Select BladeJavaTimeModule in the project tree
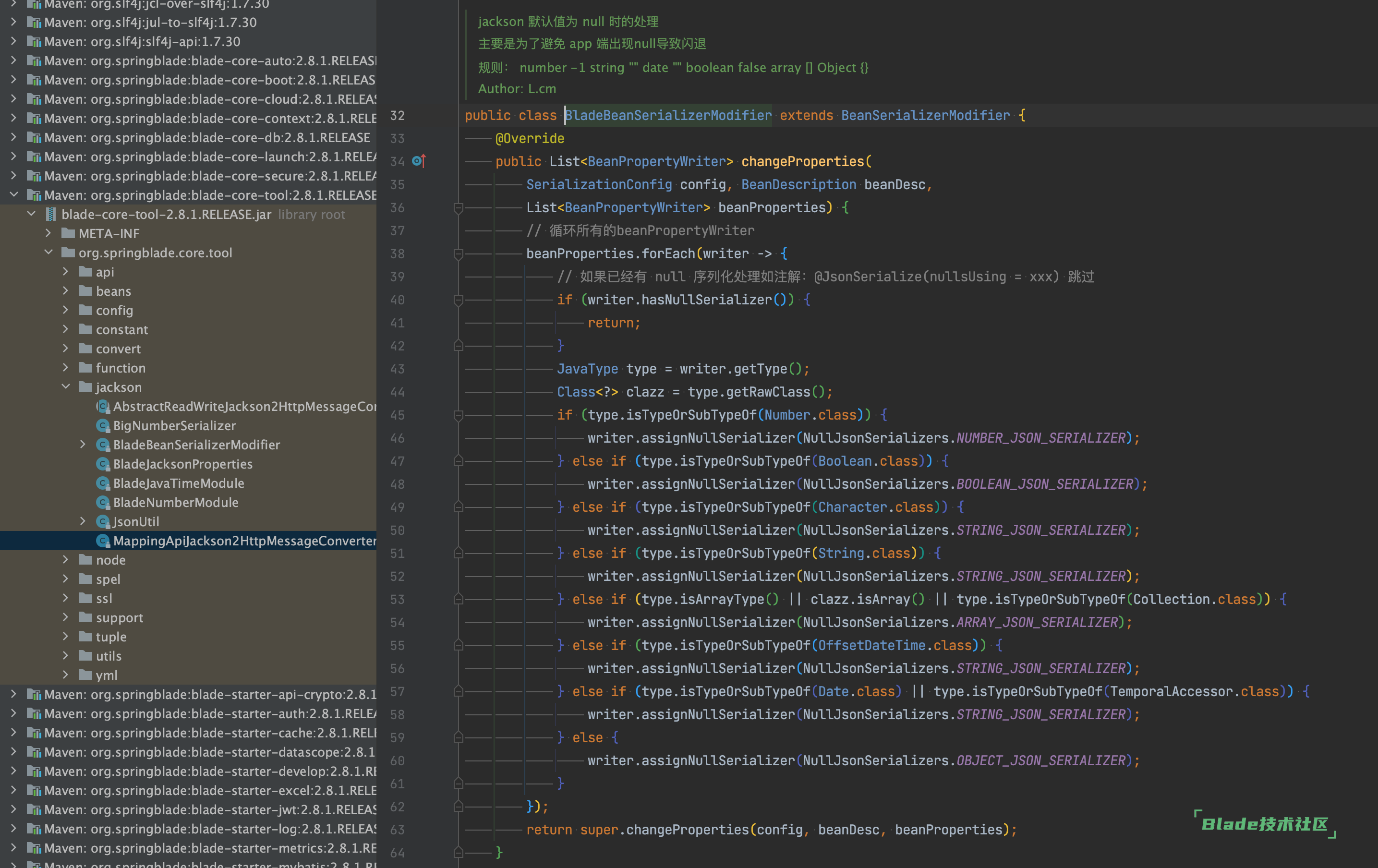Image resolution: width=1378 pixels, height=868 pixels. pyautogui.click(x=188, y=483)
